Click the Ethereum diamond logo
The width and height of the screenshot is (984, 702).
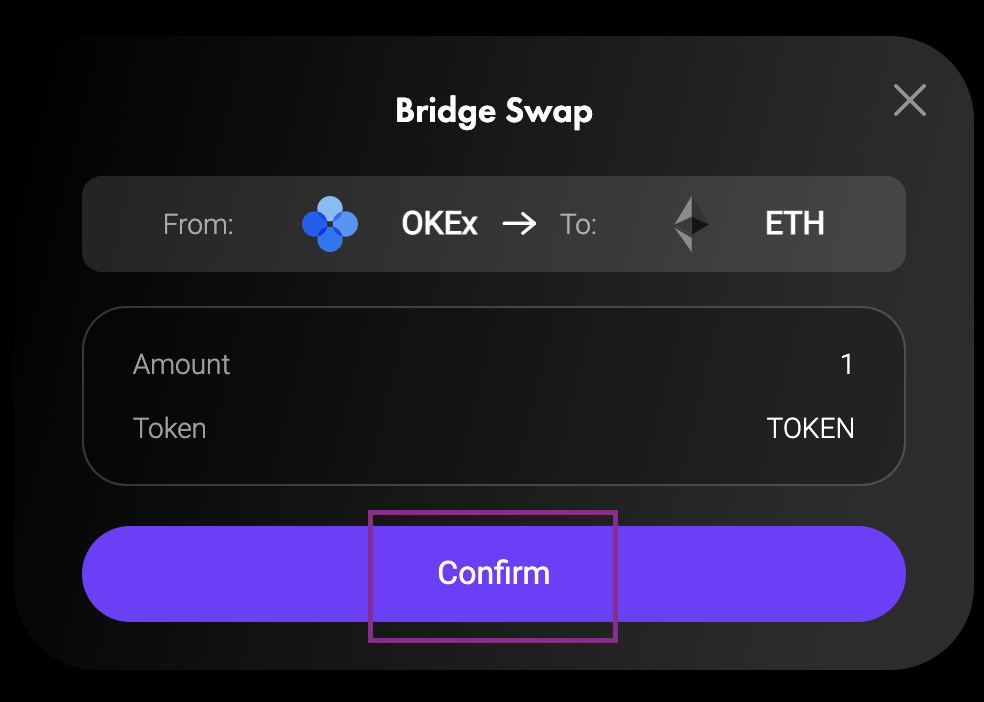(692, 224)
